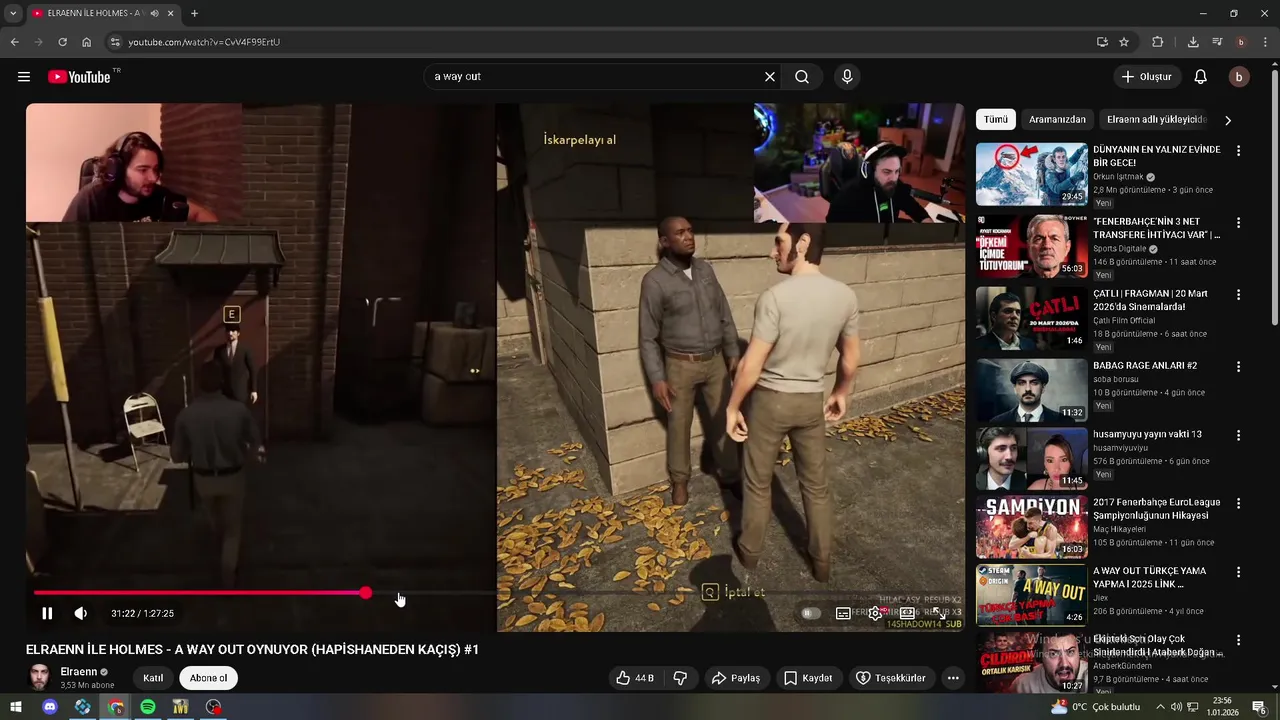Toggle the autoplay switch in player

[811, 613]
